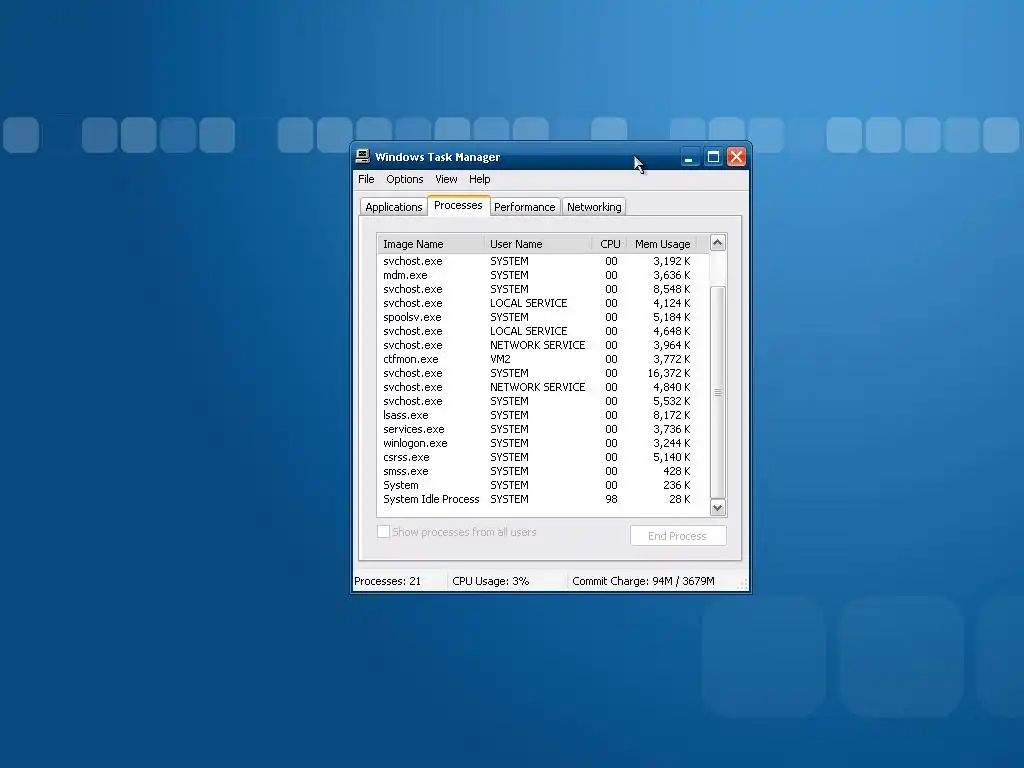Screen dimensions: 1024x768
Task: Select svchost.exe using 3,192 K memory
Action: tap(543, 261)
